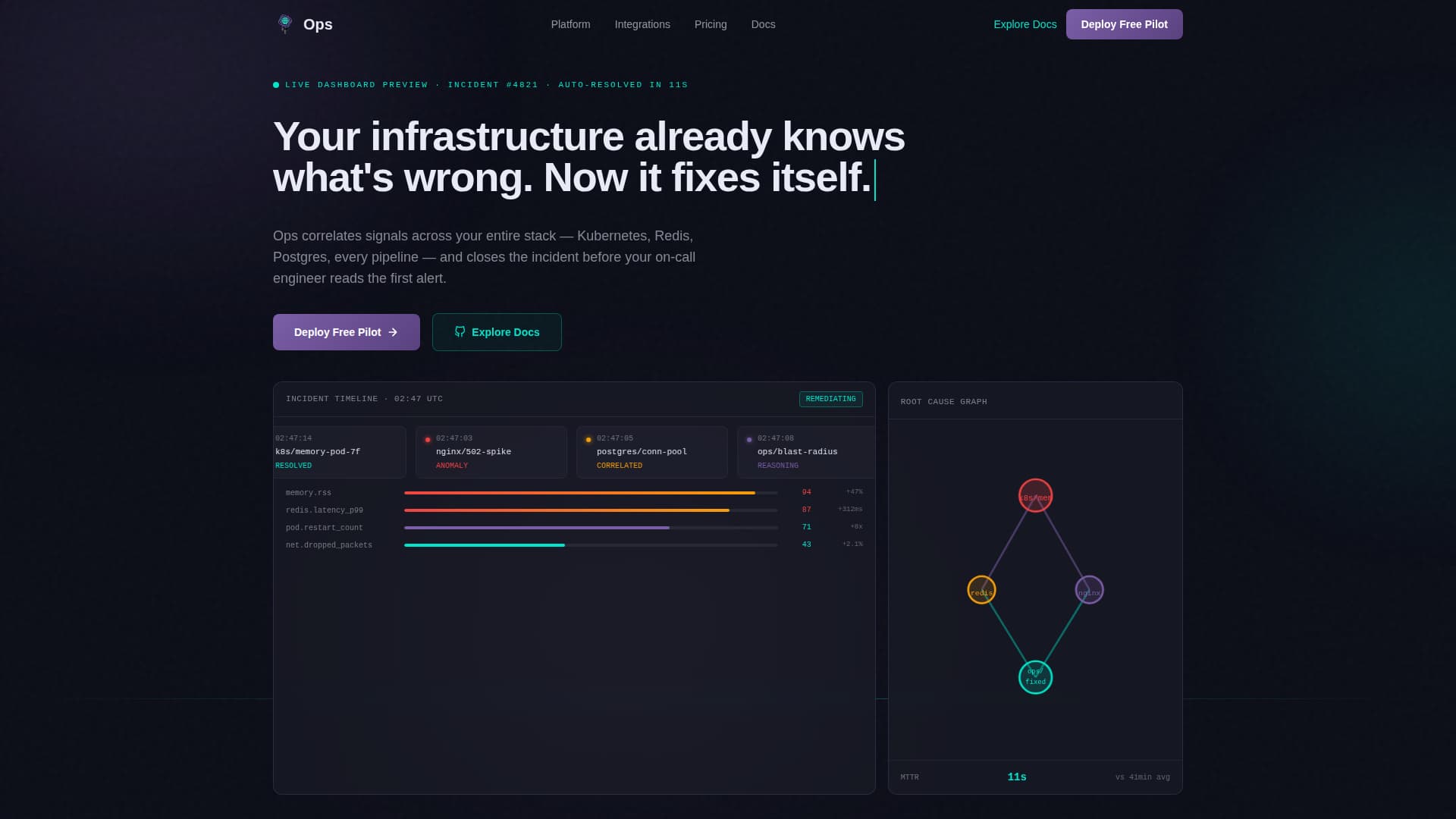
Task: Click the memory.rss progress bar
Action: [x=591, y=493]
